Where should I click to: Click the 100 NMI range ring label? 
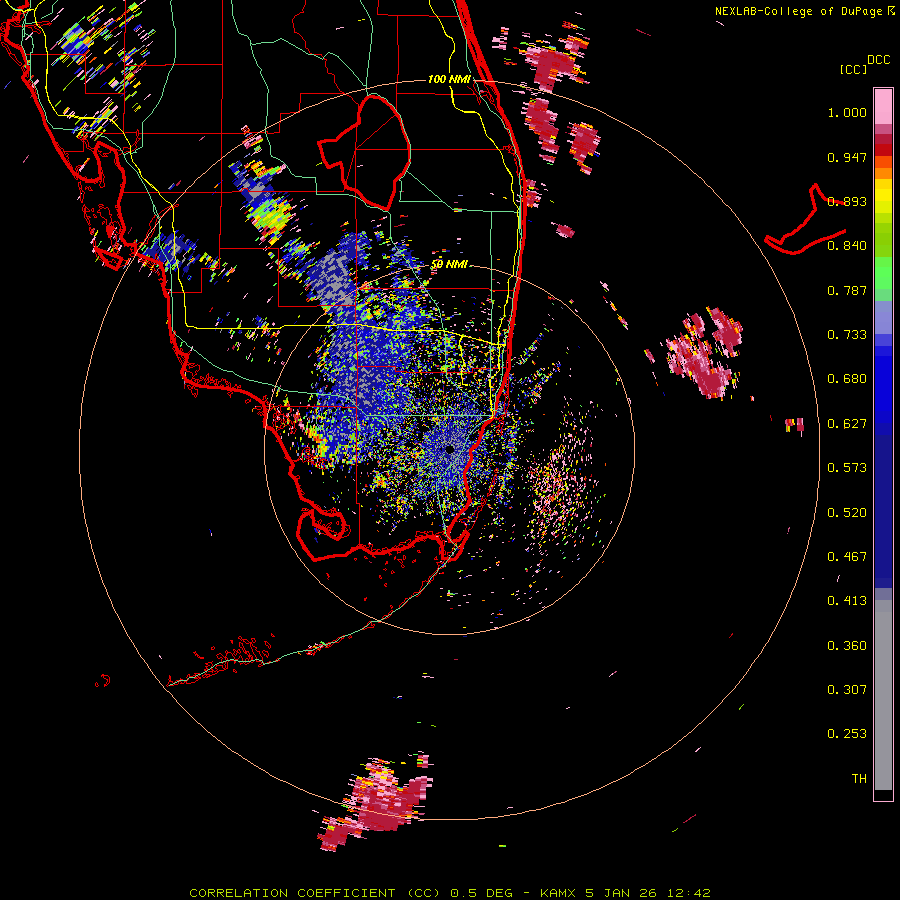449,79
